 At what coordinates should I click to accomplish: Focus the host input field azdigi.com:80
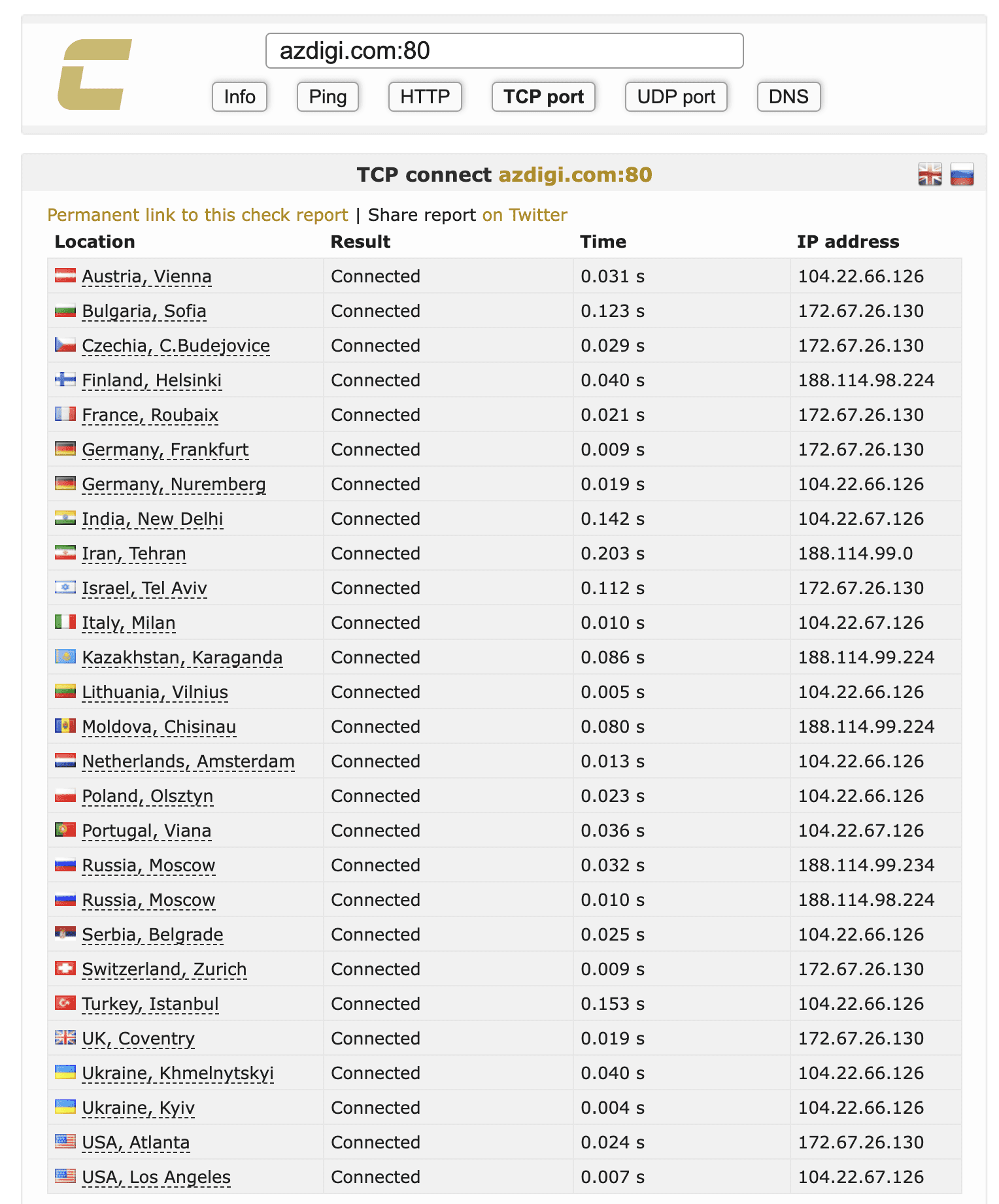(x=504, y=51)
